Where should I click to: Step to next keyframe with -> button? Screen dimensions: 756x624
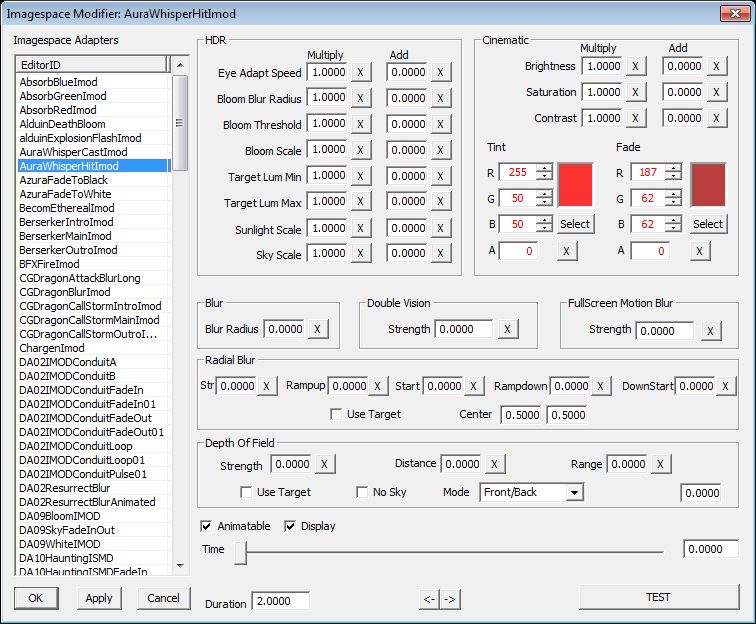point(450,599)
